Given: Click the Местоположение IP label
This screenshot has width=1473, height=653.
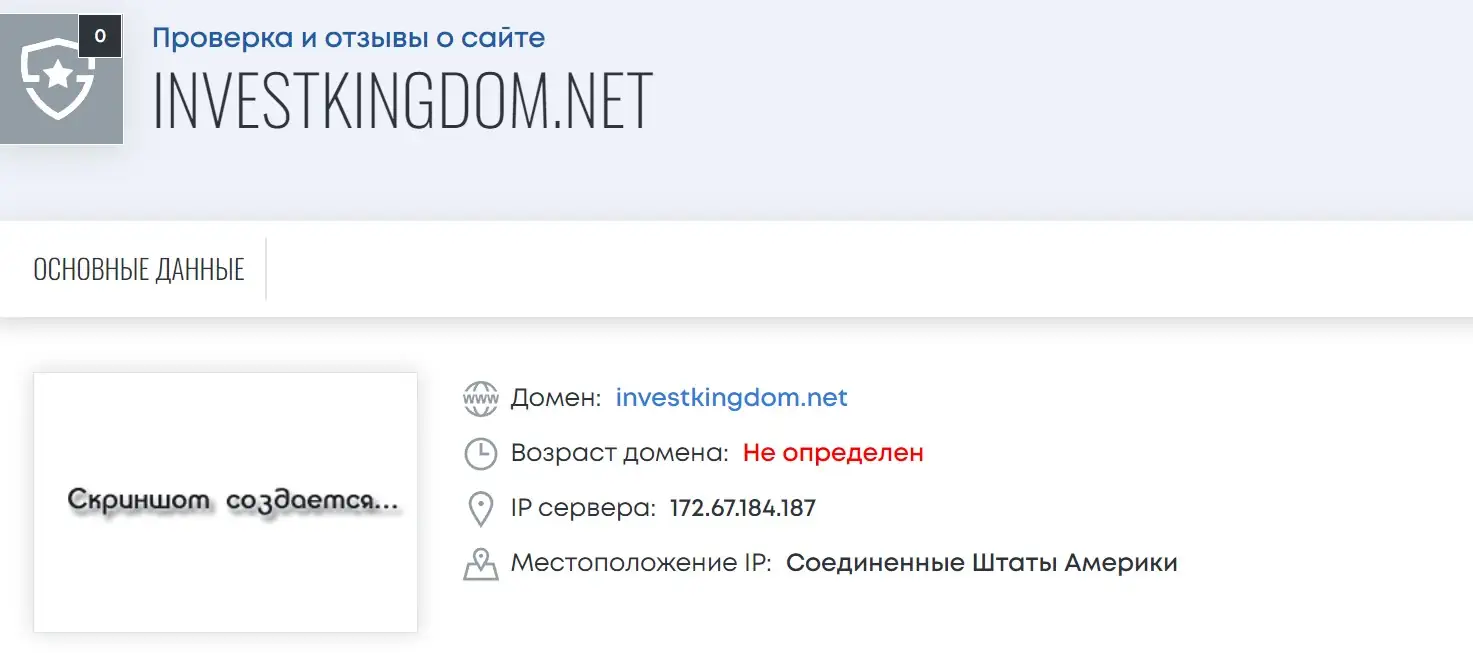Looking at the screenshot, I should (641, 563).
